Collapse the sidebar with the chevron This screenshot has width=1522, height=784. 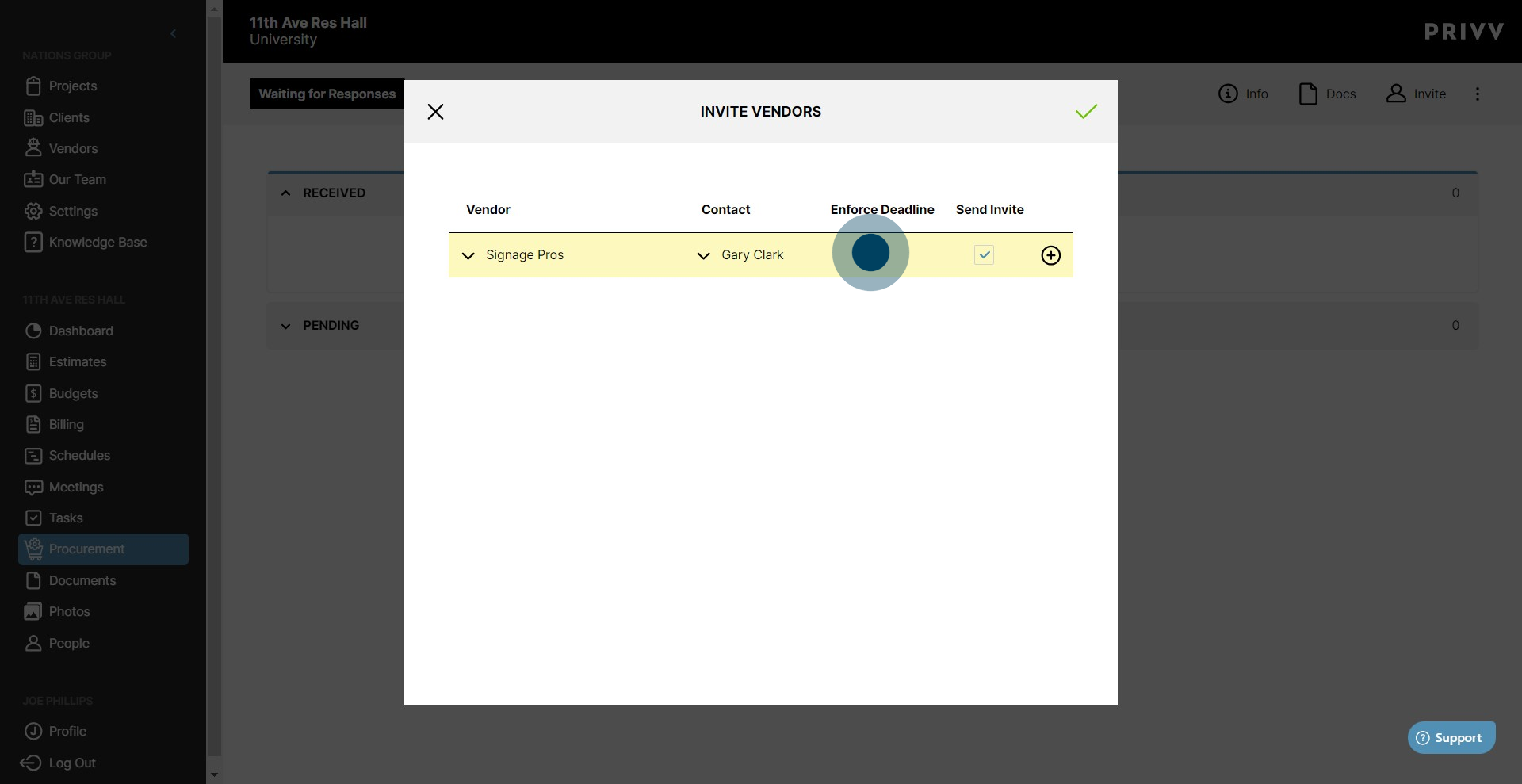[173, 33]
